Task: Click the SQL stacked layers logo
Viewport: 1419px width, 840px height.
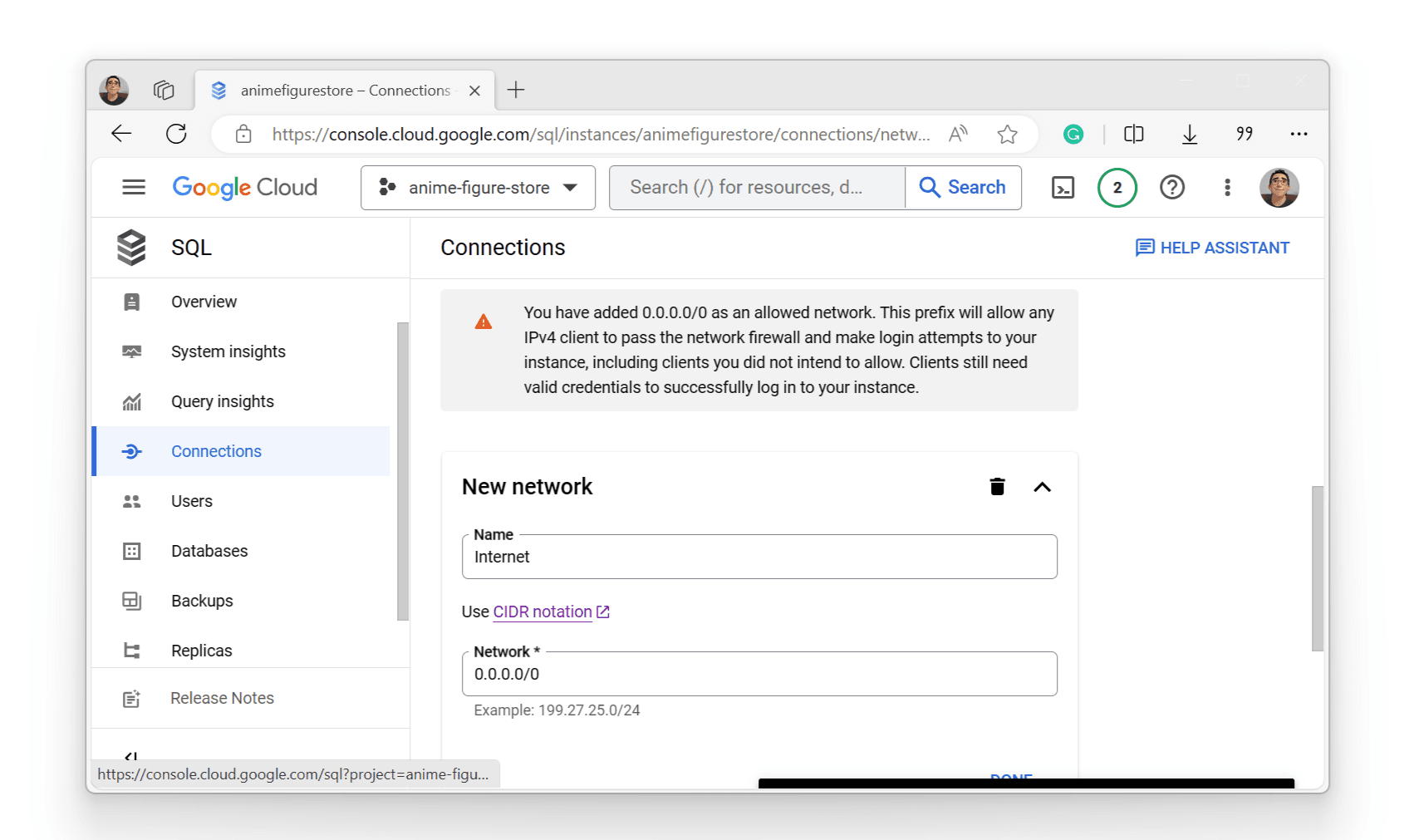Action: pyautogui.click(x=132, y=248)
